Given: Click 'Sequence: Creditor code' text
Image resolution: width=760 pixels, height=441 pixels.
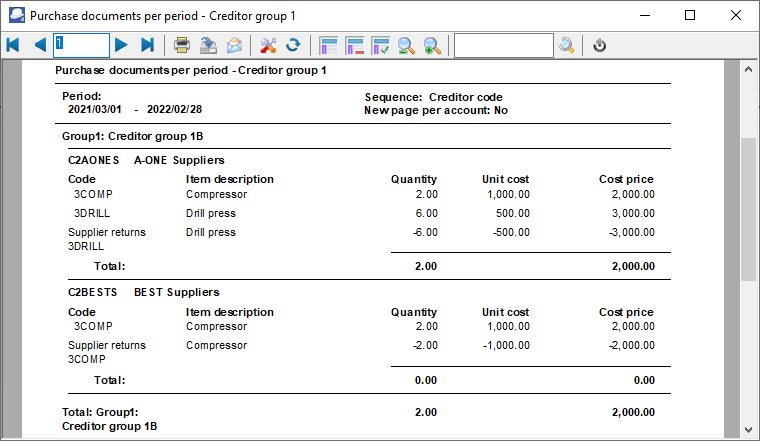Looking at the screenshot, I should click(434, 97).
